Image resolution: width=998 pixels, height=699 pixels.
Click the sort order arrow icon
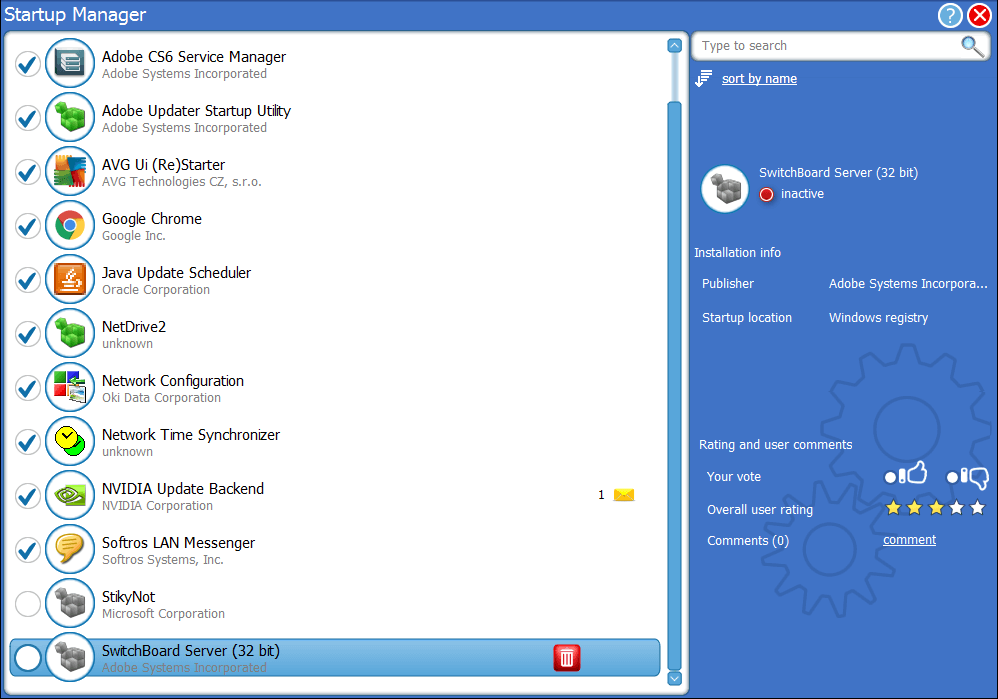(704, 78)
